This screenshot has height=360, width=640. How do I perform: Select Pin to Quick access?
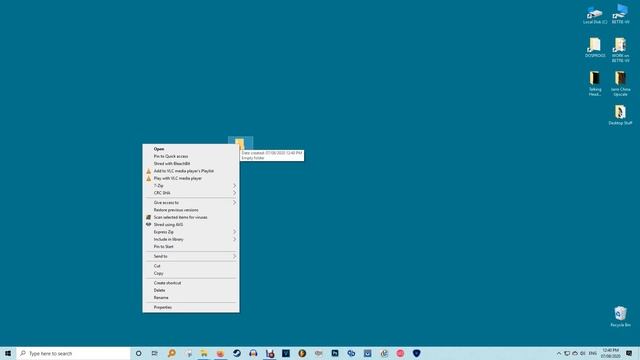pos(191,156)
